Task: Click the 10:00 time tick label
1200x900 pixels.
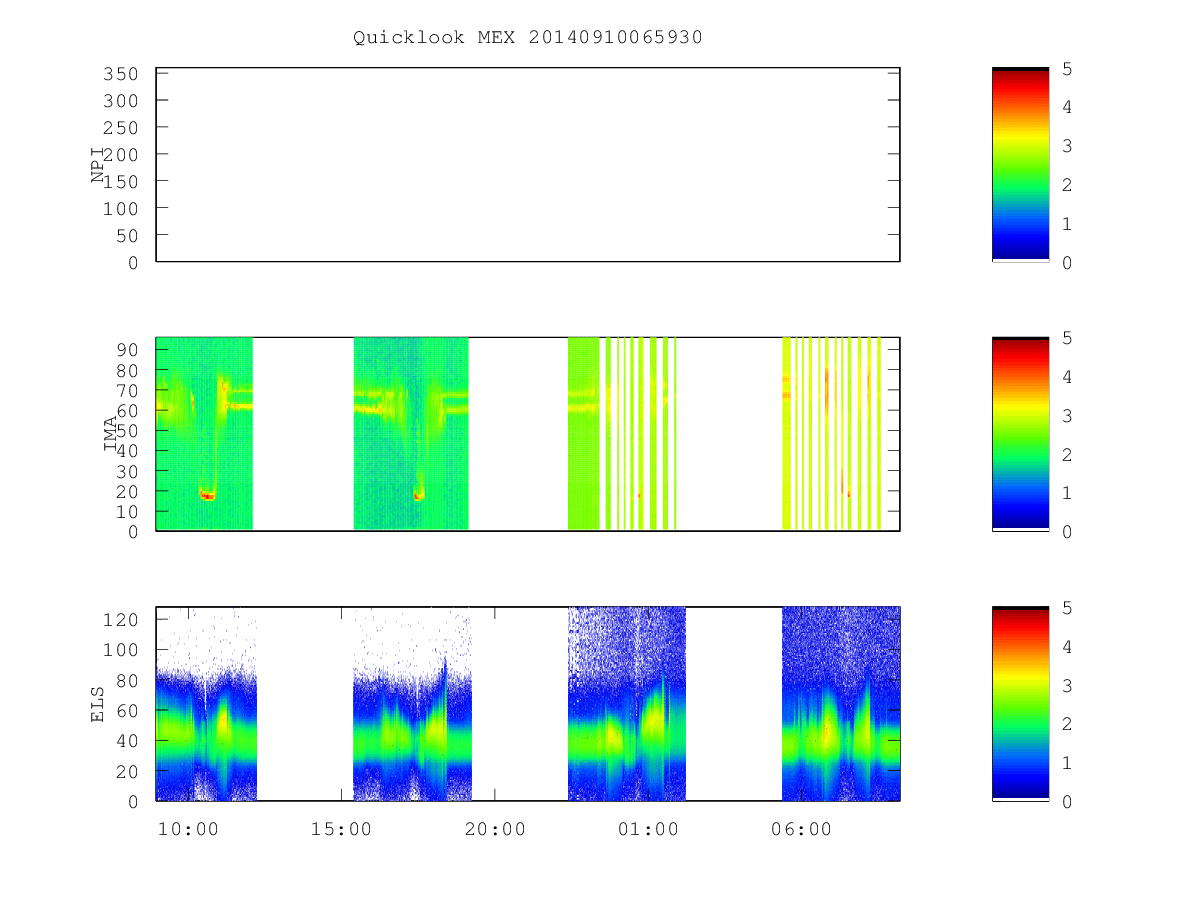Action: tap(188, 829)
